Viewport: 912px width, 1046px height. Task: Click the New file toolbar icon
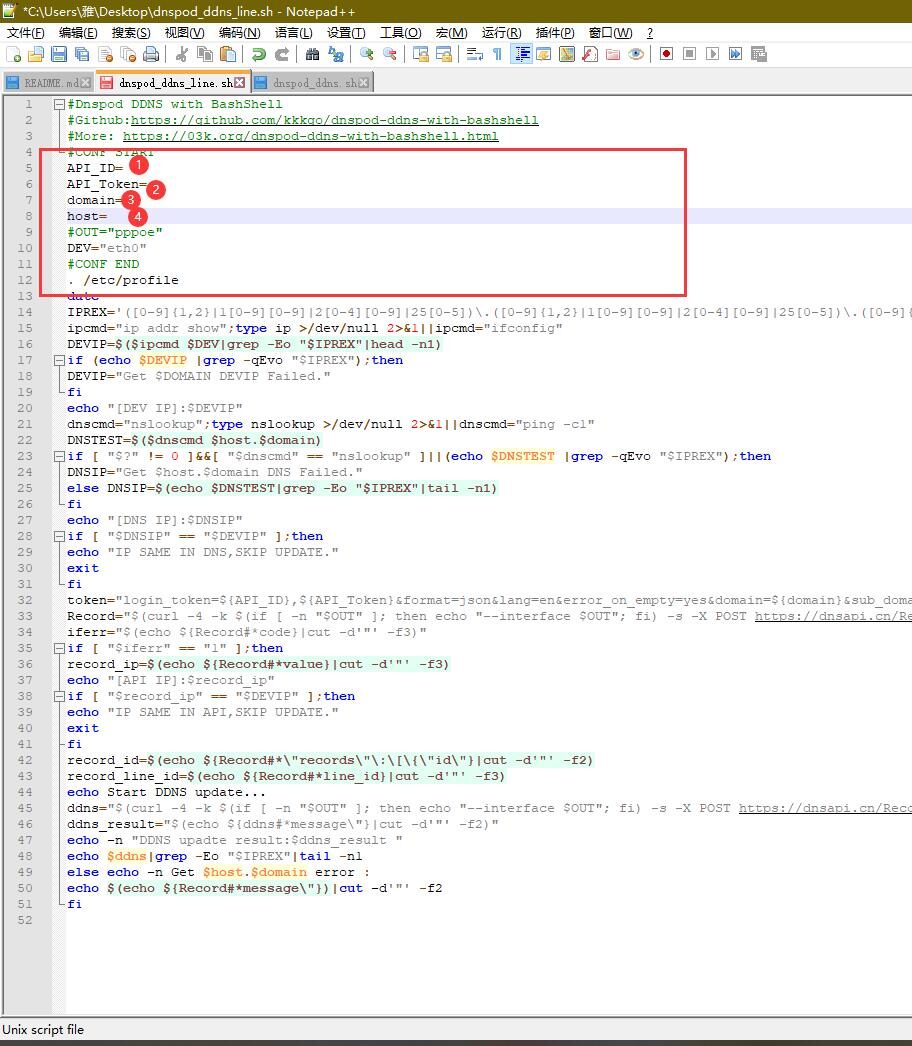[x=13, y=54]
